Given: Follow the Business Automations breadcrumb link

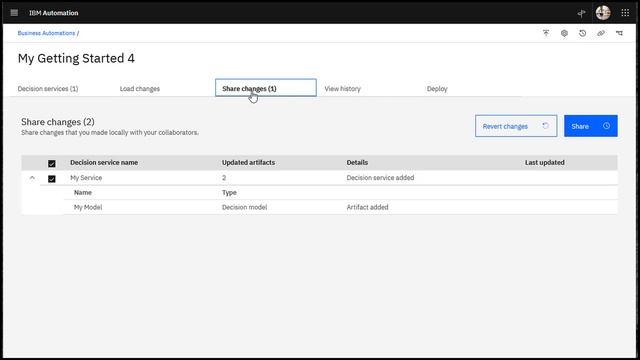Looking at the screenshot, I should (x=46, y=33).
